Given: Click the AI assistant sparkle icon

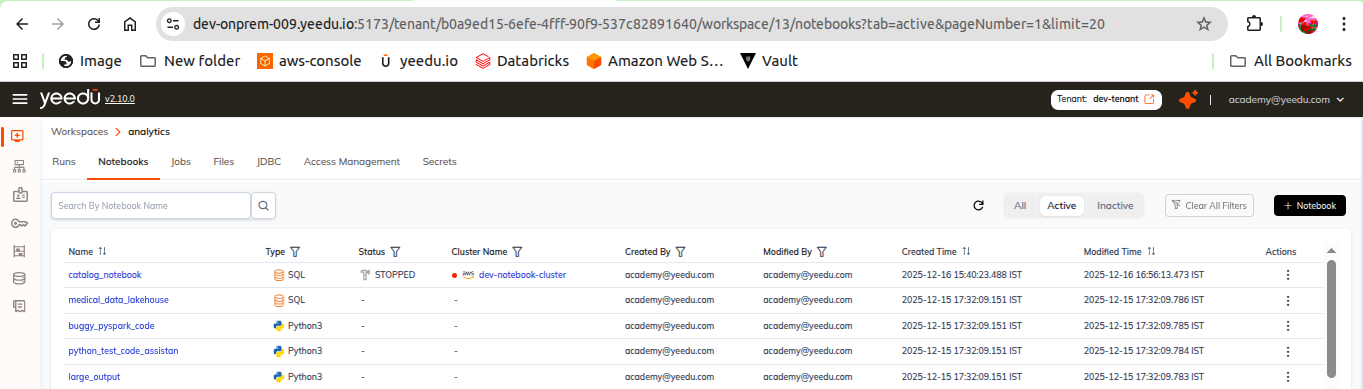Looking at the screenshot, I should coord(1188,99).
